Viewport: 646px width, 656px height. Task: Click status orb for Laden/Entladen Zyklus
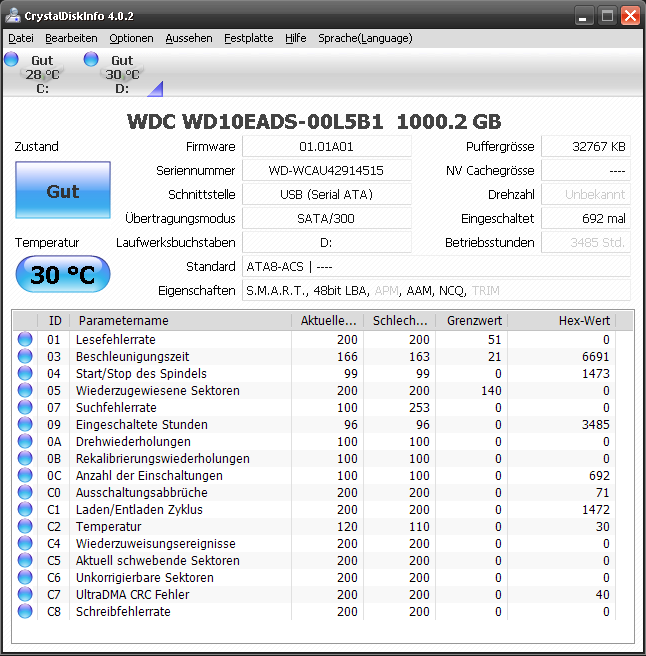[25, 509]
